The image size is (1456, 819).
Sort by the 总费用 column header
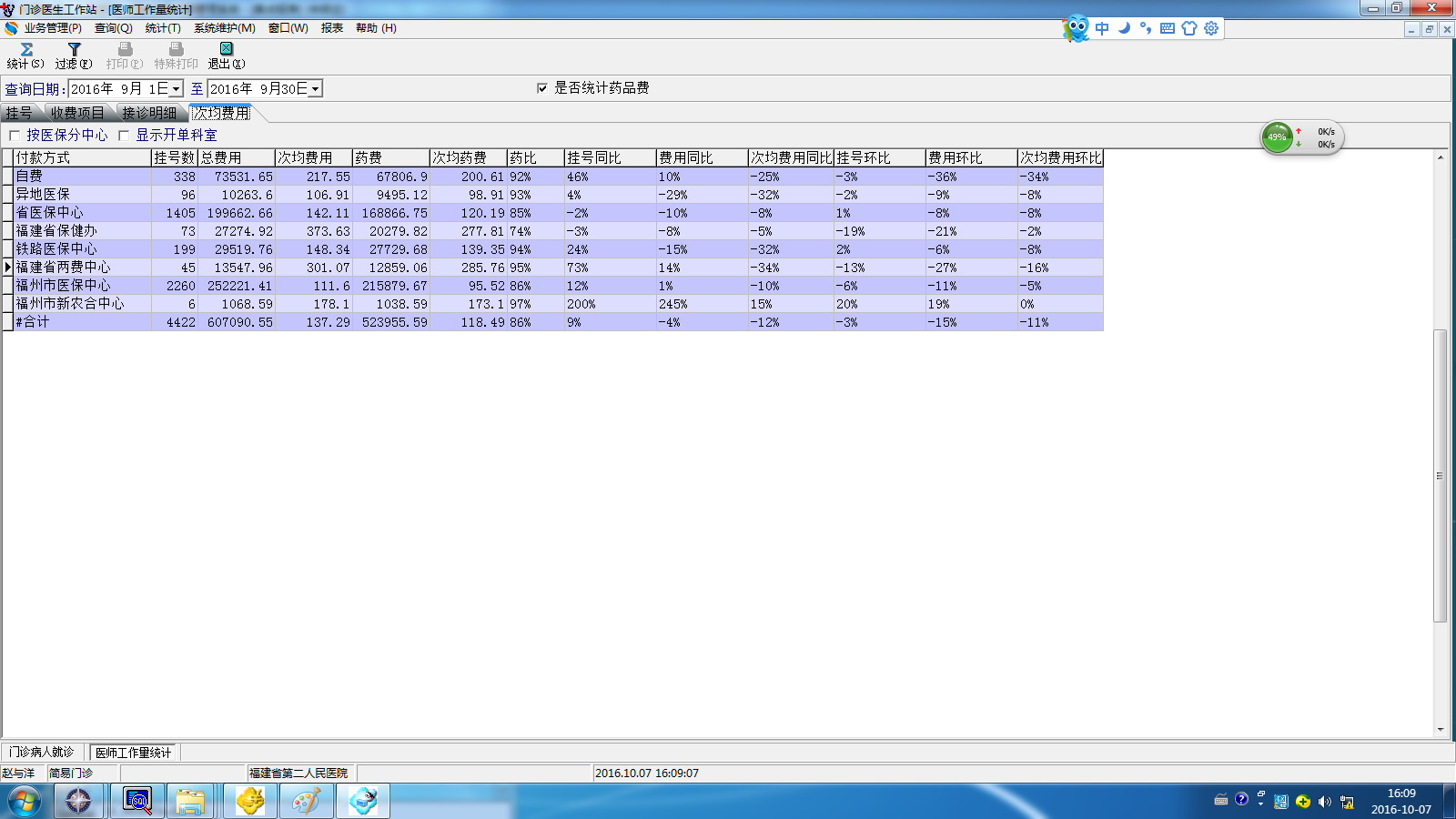(237, 158)
